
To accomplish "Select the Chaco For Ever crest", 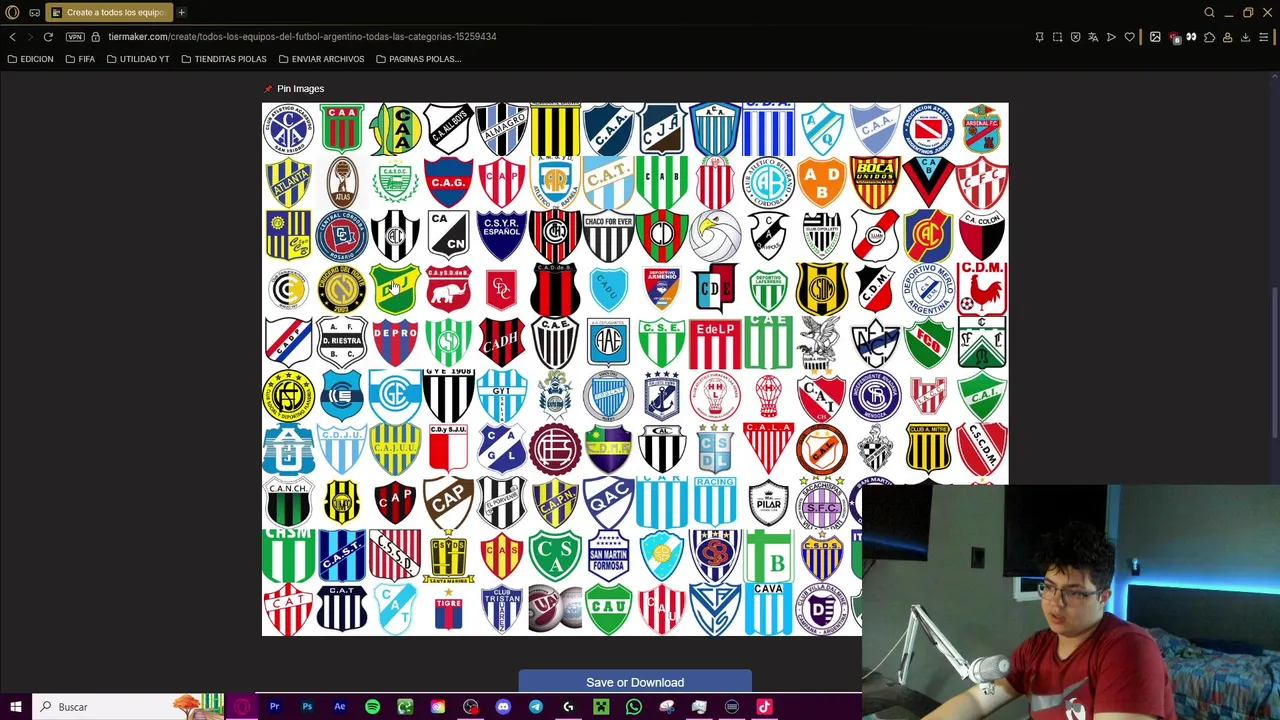I will 608,235.
